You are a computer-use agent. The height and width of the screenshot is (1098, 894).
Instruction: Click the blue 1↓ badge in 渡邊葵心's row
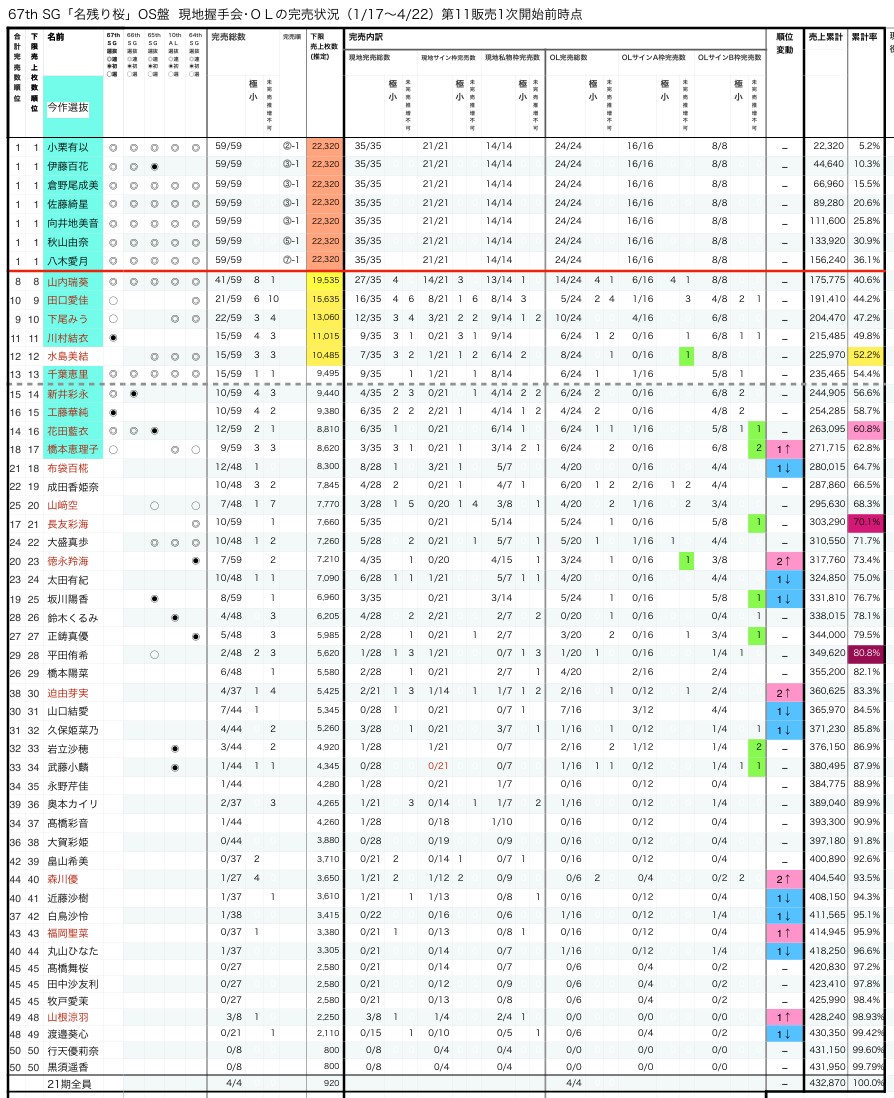coord(785,1033)
